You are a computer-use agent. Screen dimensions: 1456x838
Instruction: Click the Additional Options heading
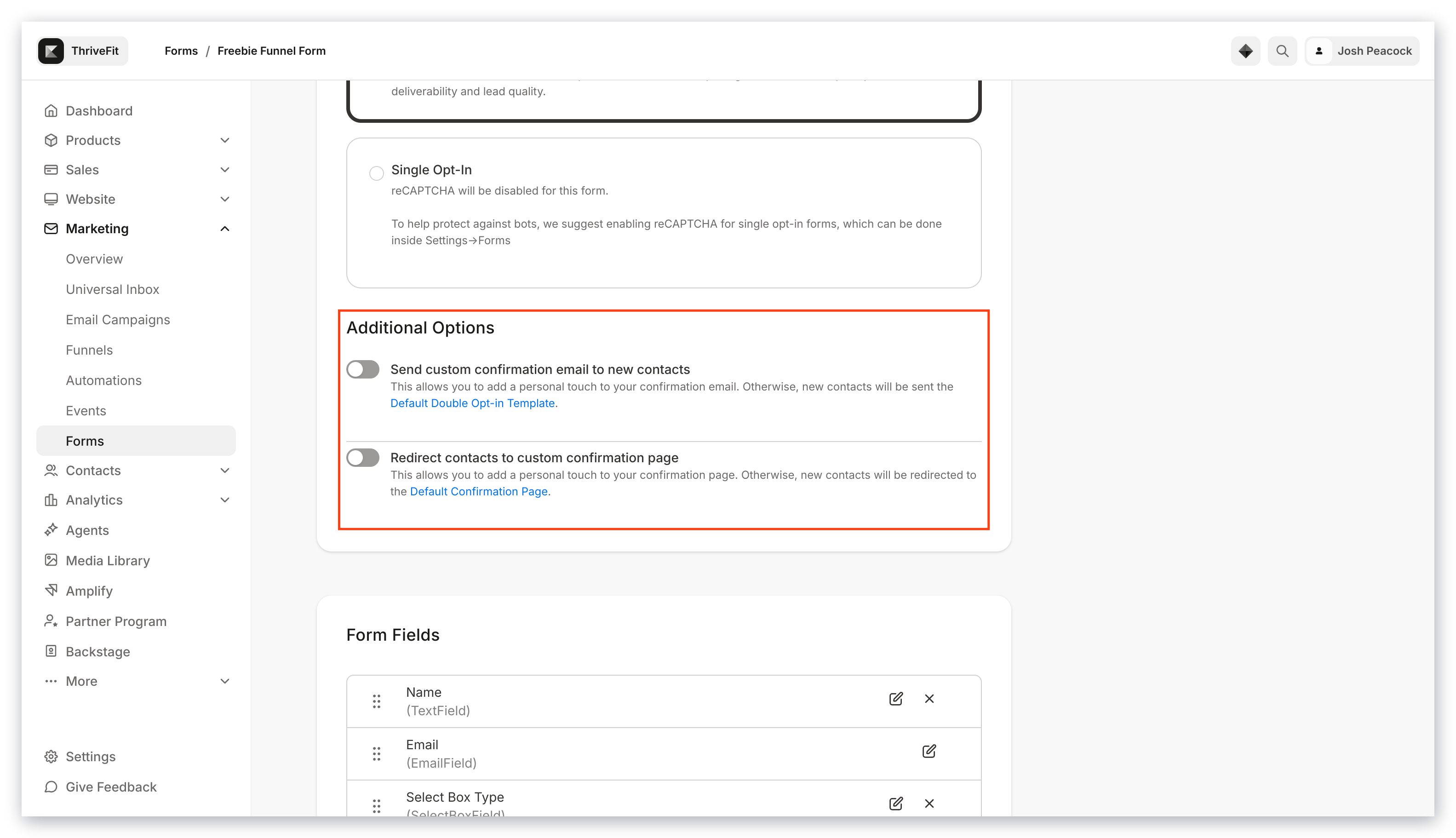click(x=420, y=327)
